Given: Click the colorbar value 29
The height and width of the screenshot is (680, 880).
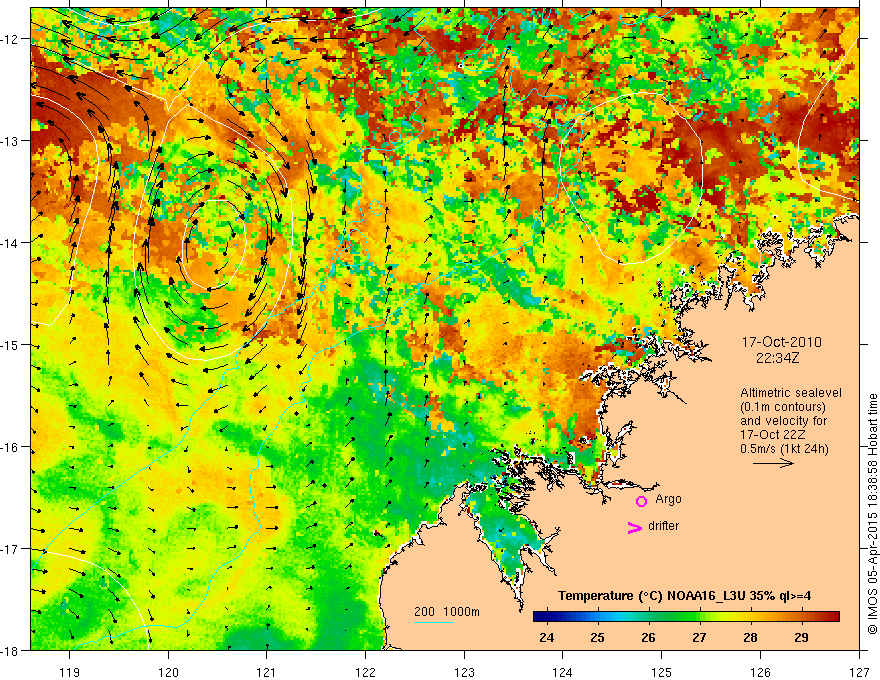Looking at the screenshot, I should tap(801, 638).
